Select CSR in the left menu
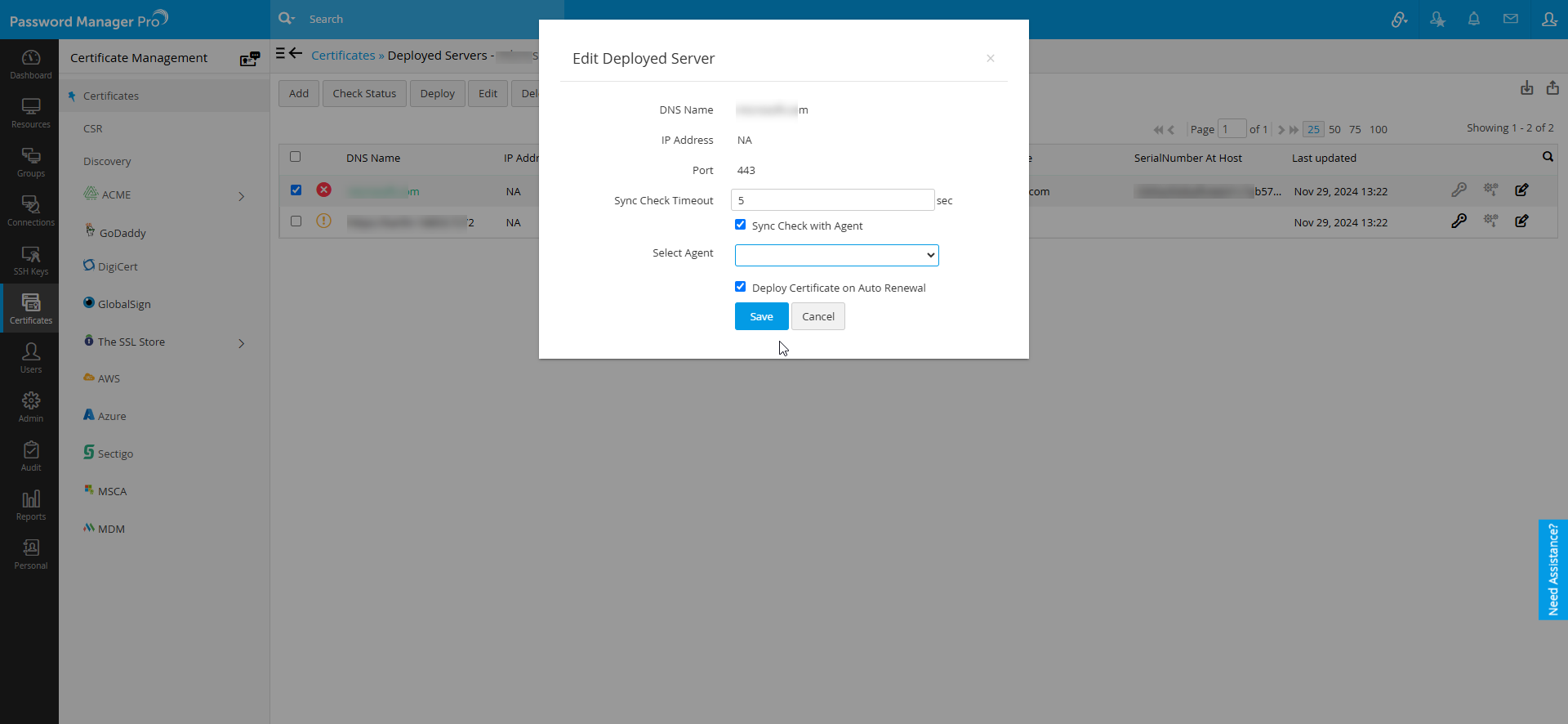 pos(93,128)
